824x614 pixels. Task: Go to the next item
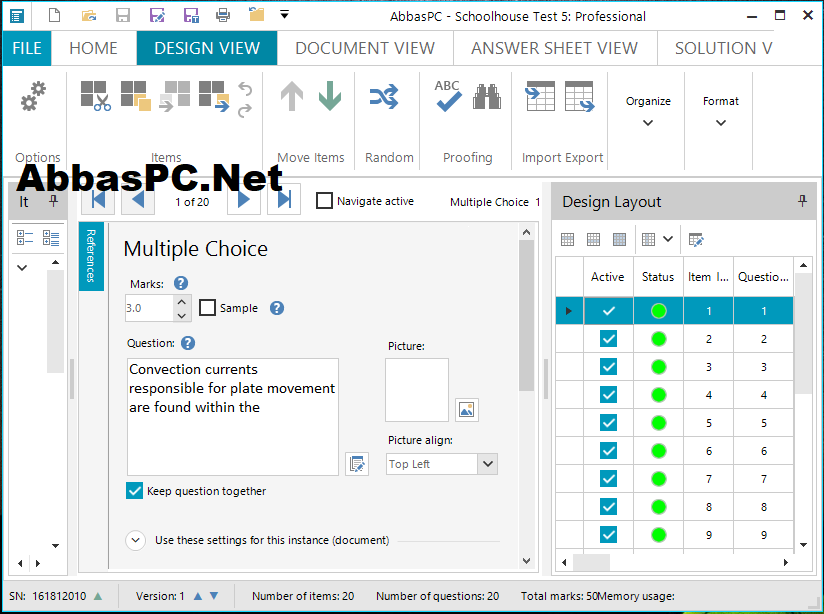pos(244,199)
